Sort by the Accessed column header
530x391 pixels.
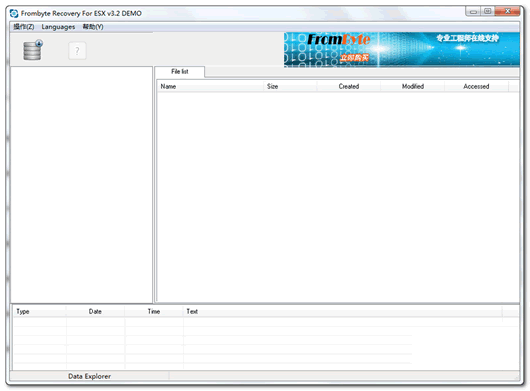click(x=476, y=87)
